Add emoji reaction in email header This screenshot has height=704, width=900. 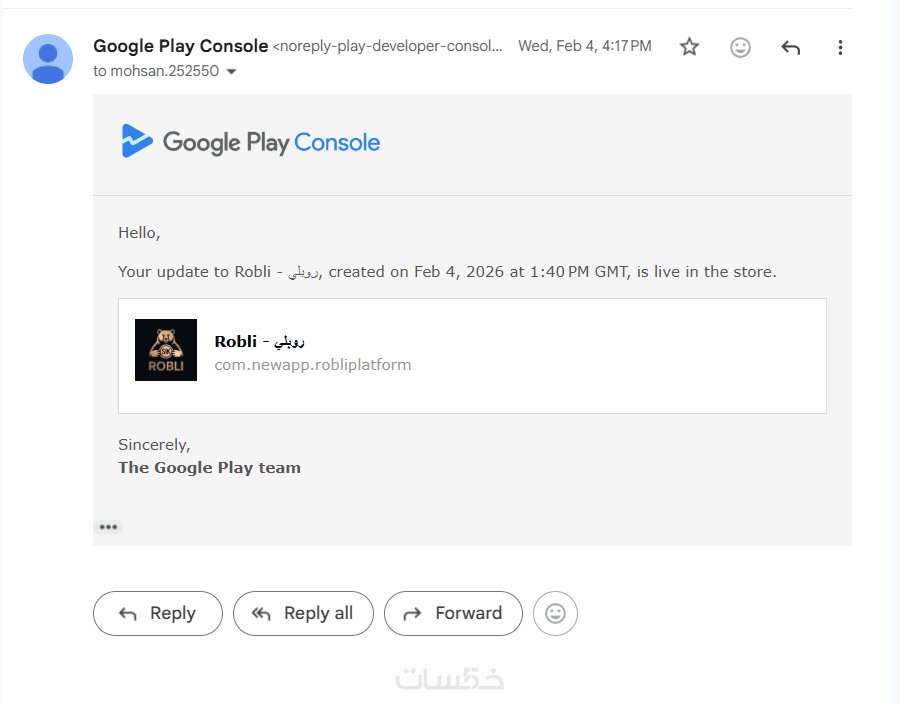click(x=740, y=47)
